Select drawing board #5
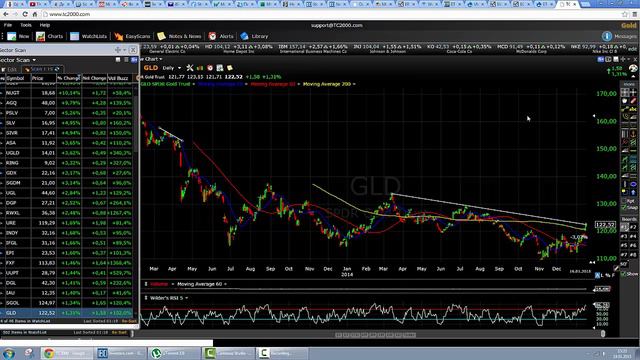 pyautogui.click(x=624, y=245)
